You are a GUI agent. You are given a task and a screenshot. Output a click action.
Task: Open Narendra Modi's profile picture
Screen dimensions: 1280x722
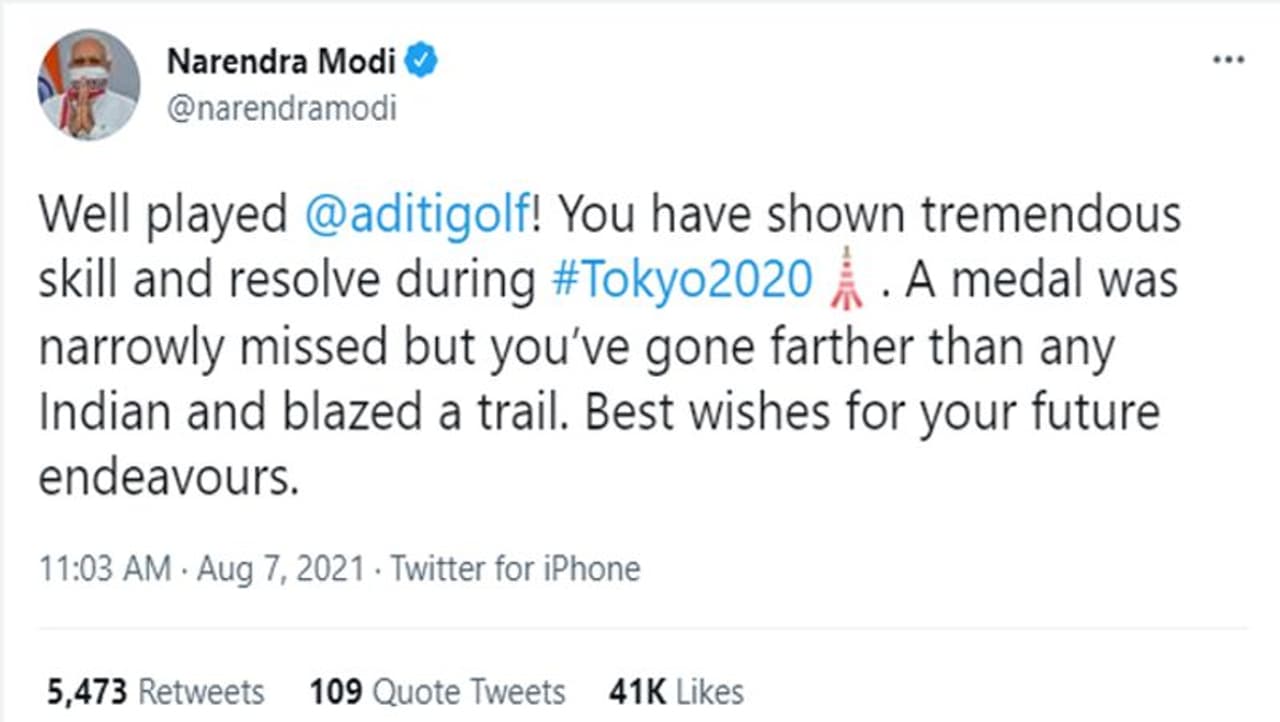[88, 84]
